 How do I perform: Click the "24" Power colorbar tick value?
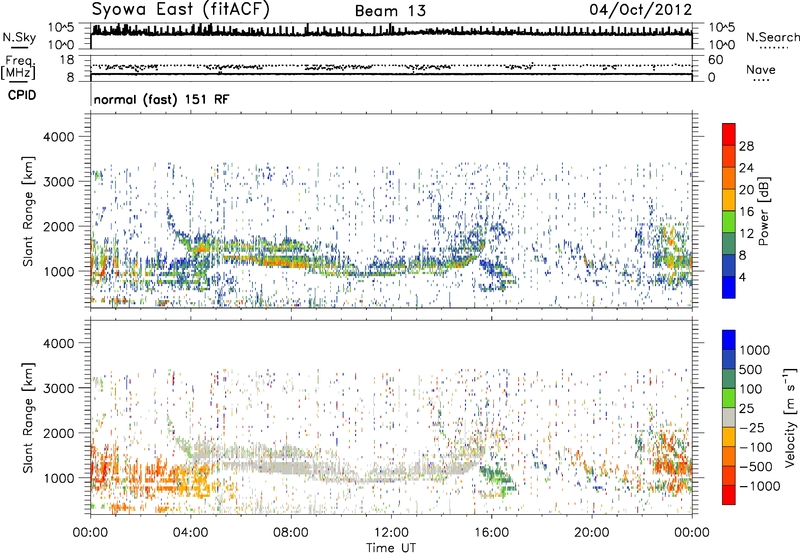(x=746, y=168)
